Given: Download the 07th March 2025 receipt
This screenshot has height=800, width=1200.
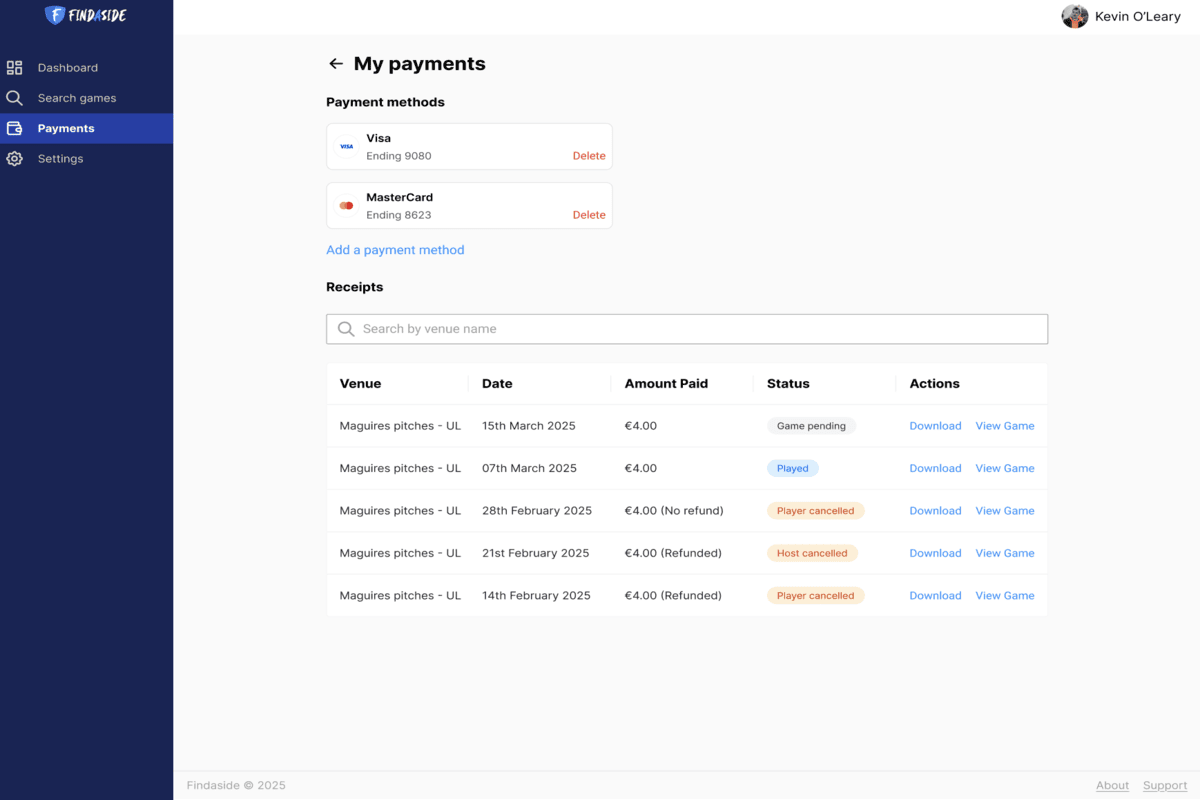Looking at the screenshot, I should [935, 468].
